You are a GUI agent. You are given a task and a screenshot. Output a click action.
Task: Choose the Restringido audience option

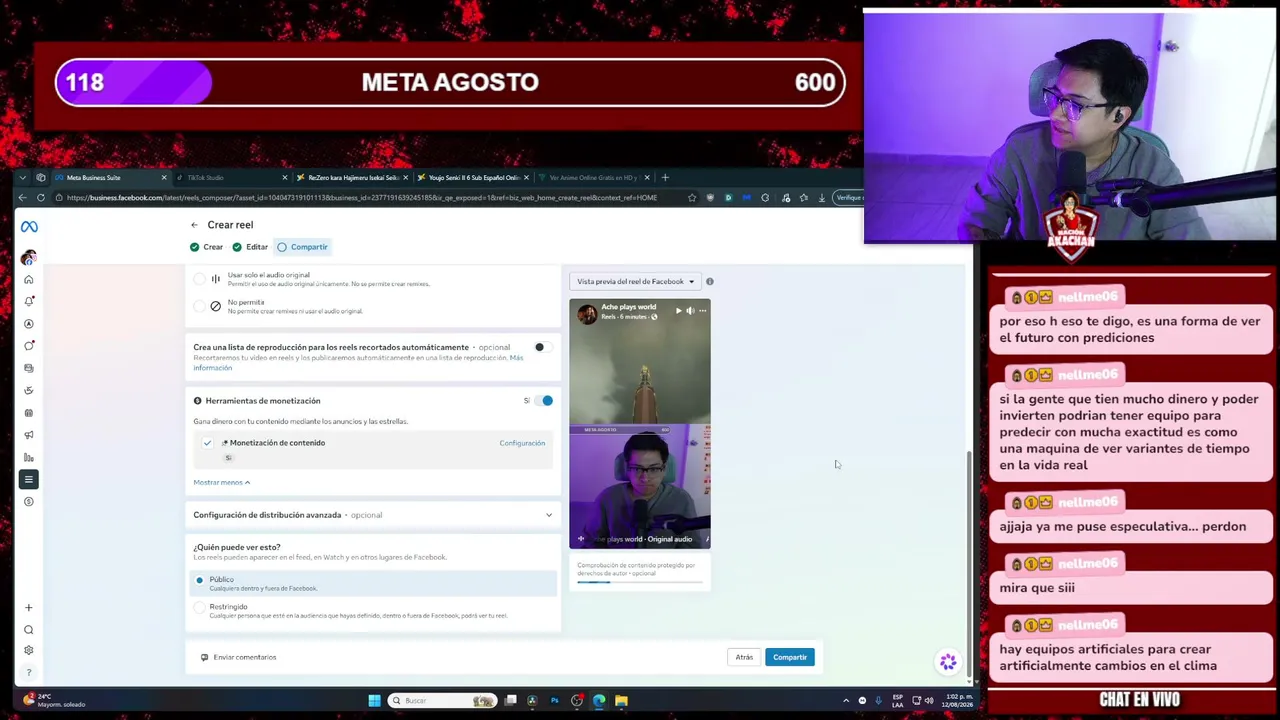[199, 608]
